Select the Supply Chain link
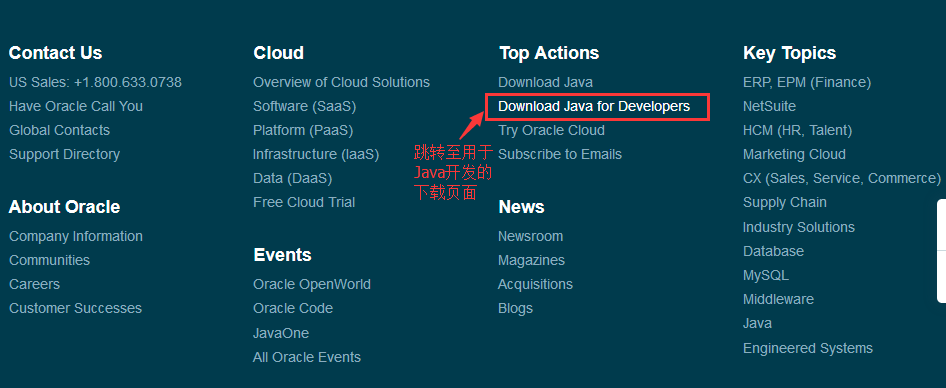 point(785,203)
